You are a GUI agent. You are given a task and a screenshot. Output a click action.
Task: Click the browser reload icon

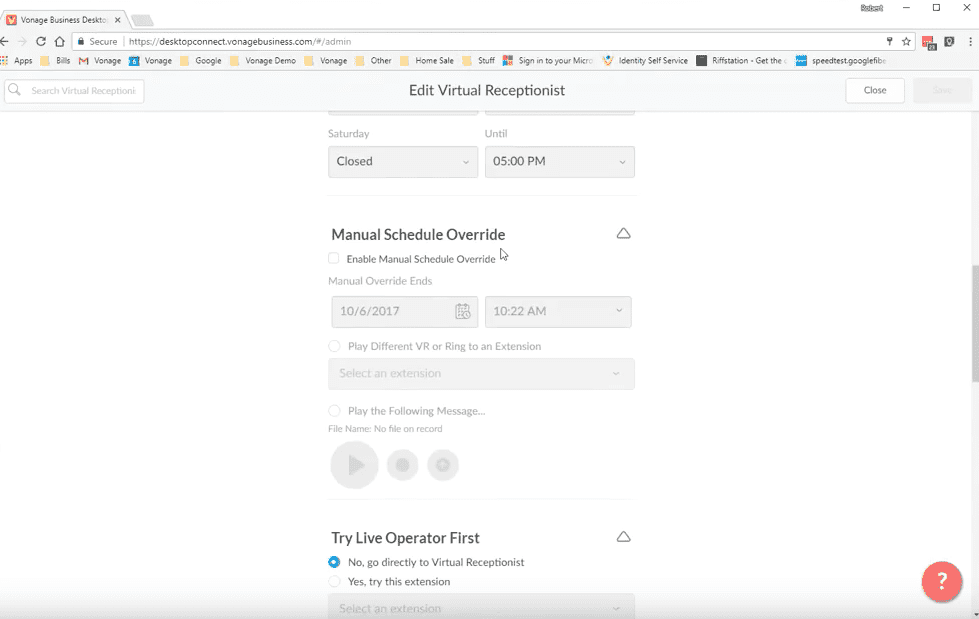41,42
